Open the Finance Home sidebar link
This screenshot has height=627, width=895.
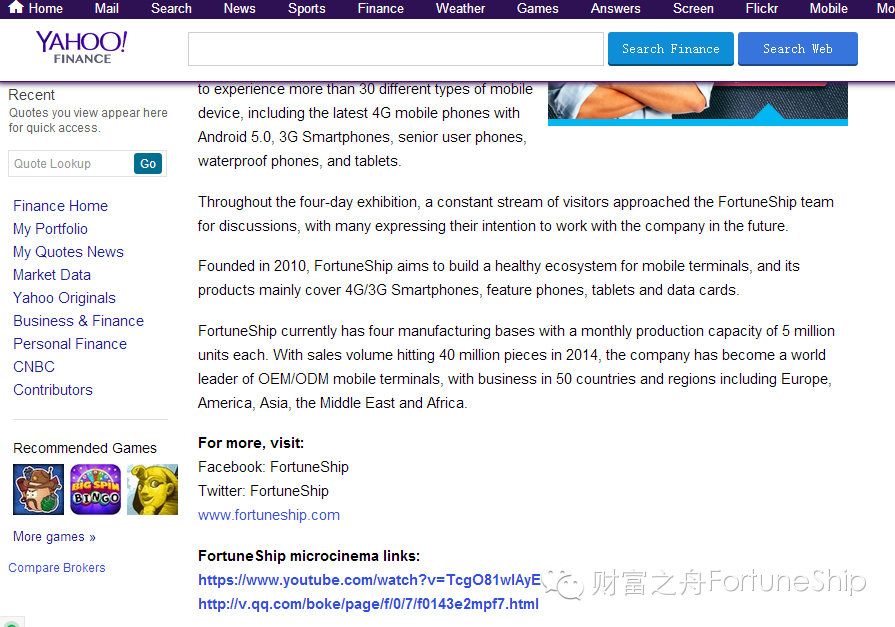click(x=61, y=206)
